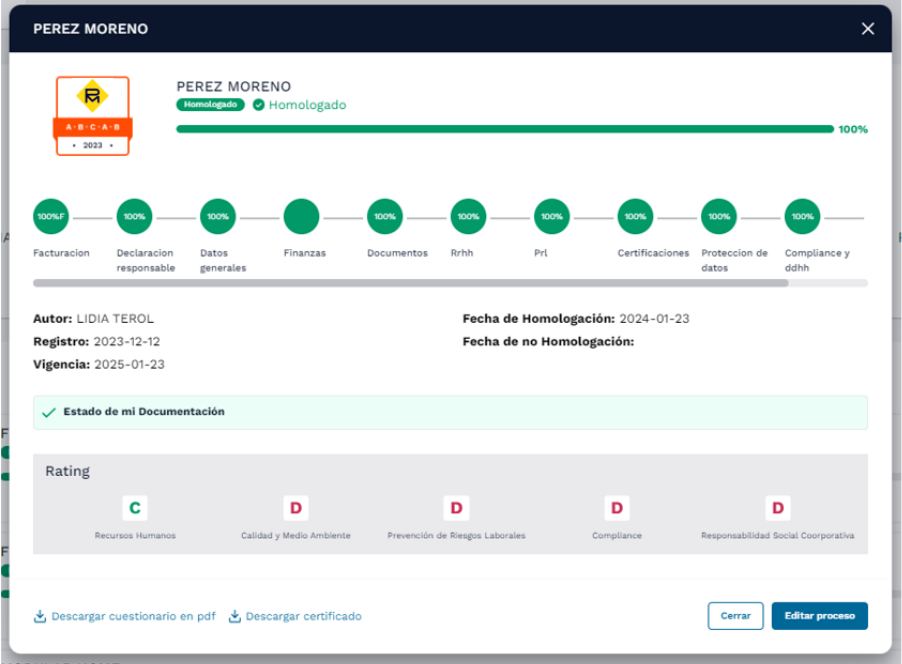Viewport: 902px width, 664px height.
Task: Click the ABCAB 2023 rating badge
Action: coord(92,116)
